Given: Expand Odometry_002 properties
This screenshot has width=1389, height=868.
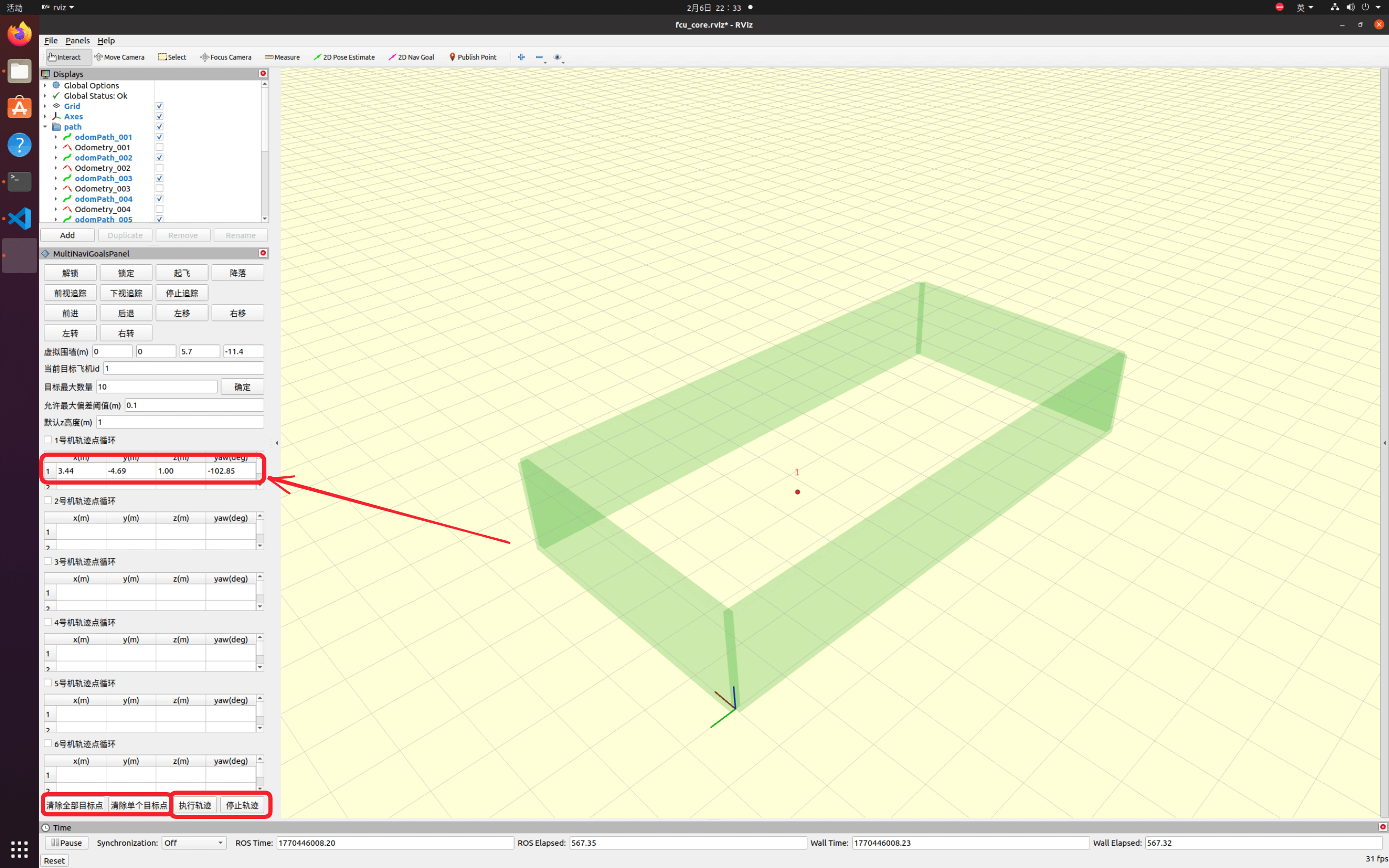Looking at the screenshot, I should 56,168.
